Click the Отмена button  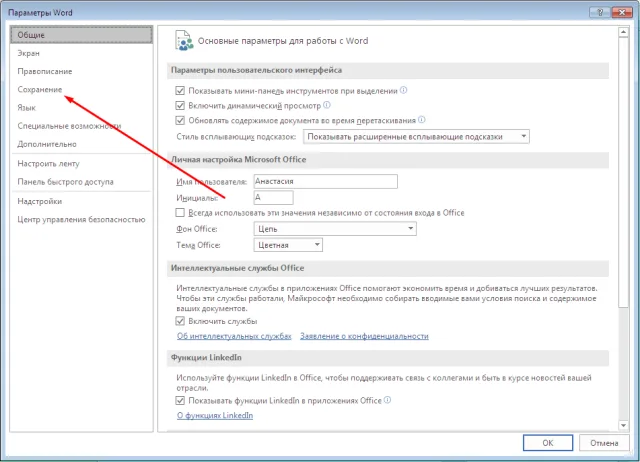tap(604, 443)
